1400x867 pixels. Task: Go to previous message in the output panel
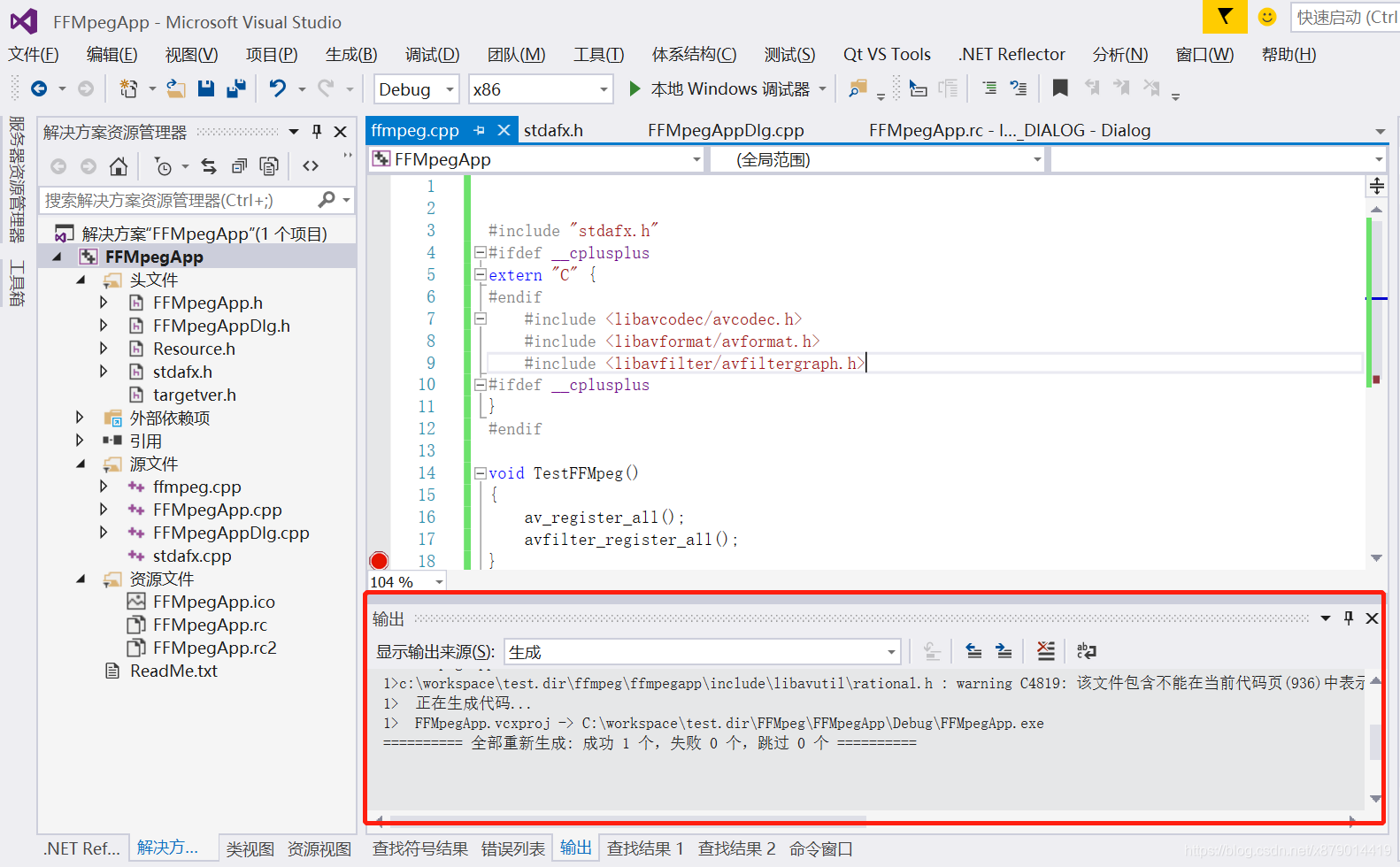coord(973,651)
